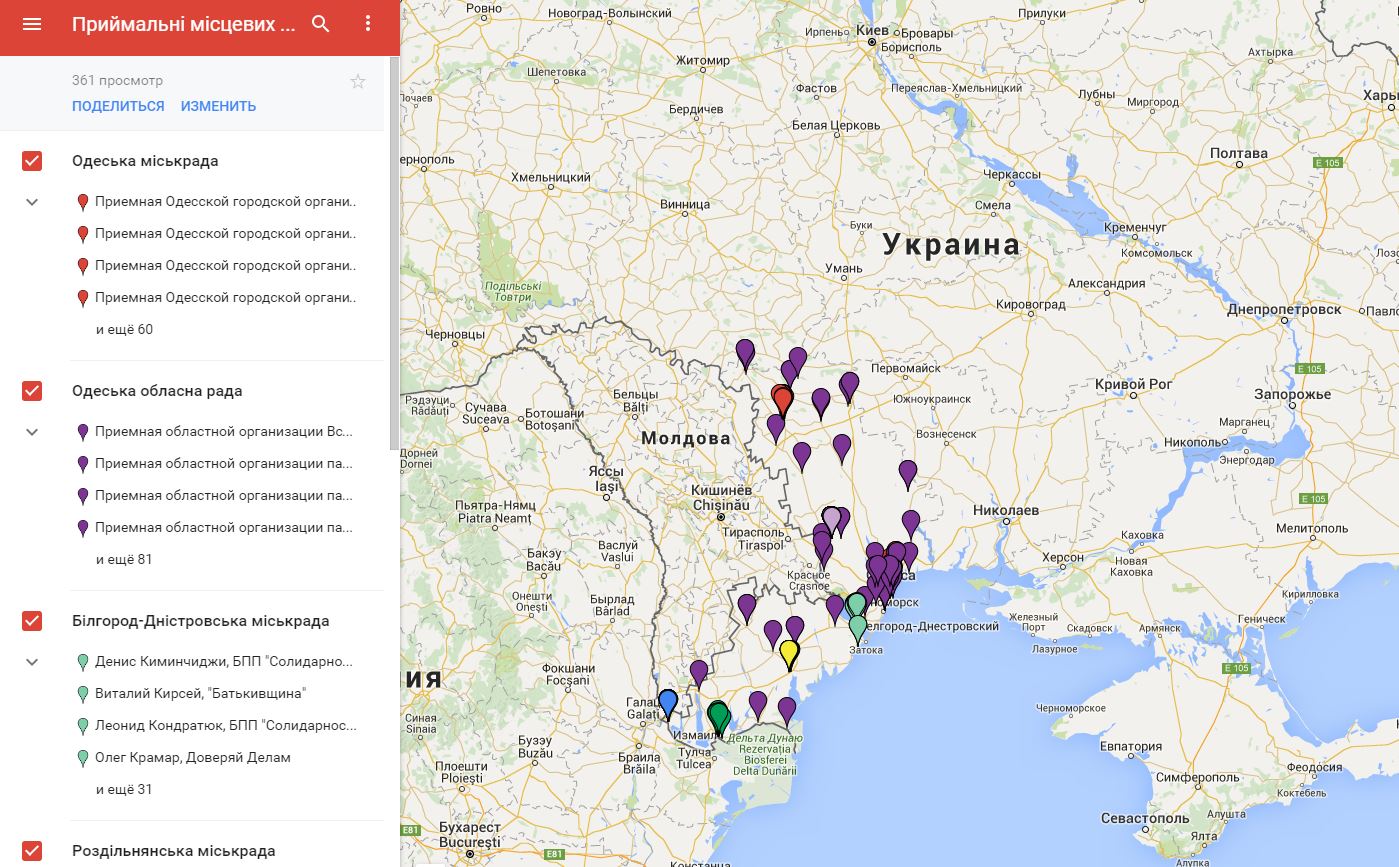Click the purple pin near Pervomaisk
This screenshot has width=1399, height=867.
point(849,387)
